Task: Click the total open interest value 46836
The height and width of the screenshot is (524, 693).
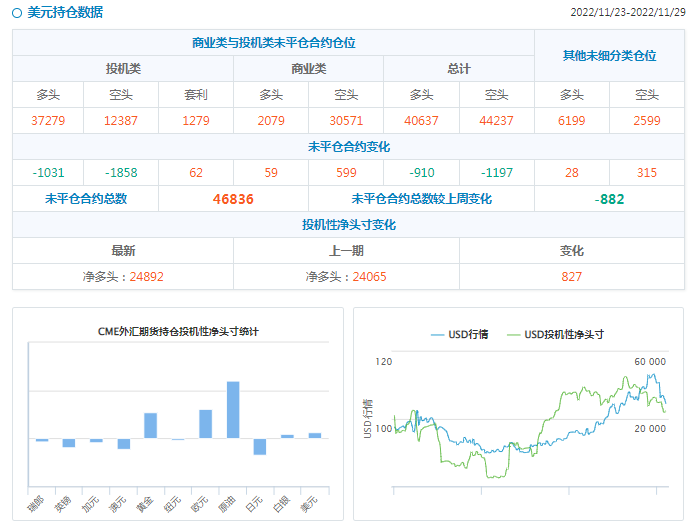Action: 233,199
